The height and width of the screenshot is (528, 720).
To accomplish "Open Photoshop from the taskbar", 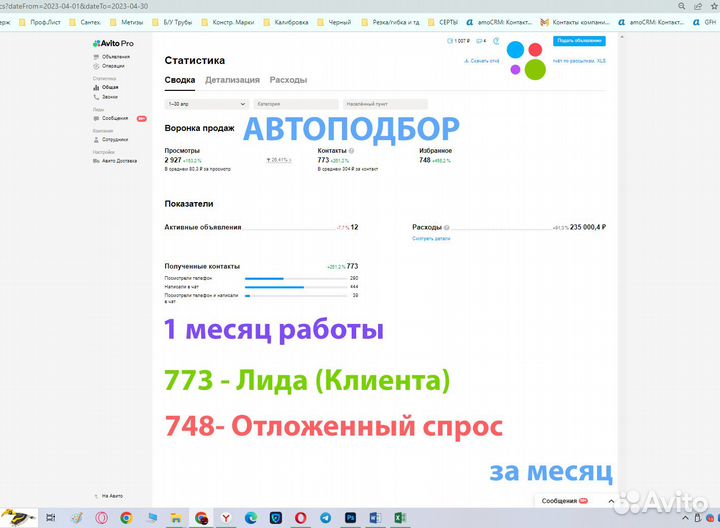I will tap(350, 518).
